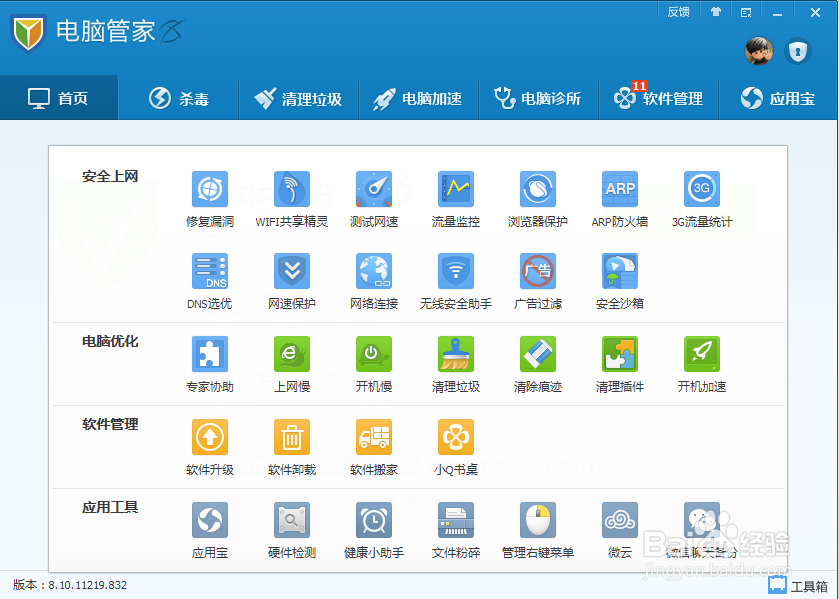Click version text 8.10.11219.832
This screenshot has height=599, width=839.
(x=88, y=585)
